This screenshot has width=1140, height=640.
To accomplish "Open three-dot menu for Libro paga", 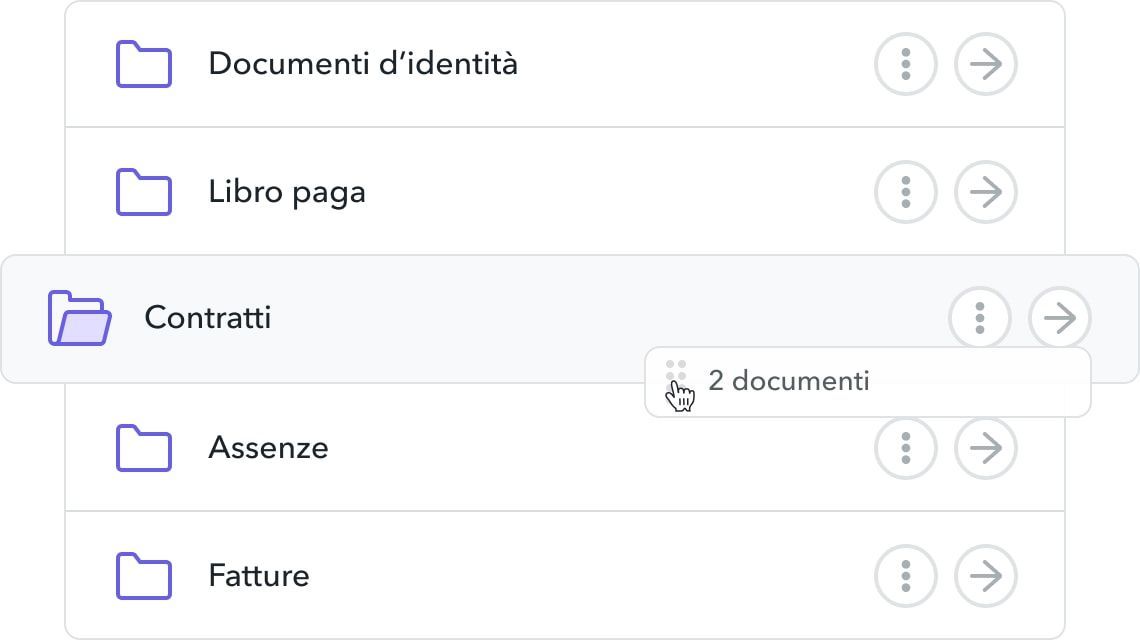I will click(x=906, y=192).
